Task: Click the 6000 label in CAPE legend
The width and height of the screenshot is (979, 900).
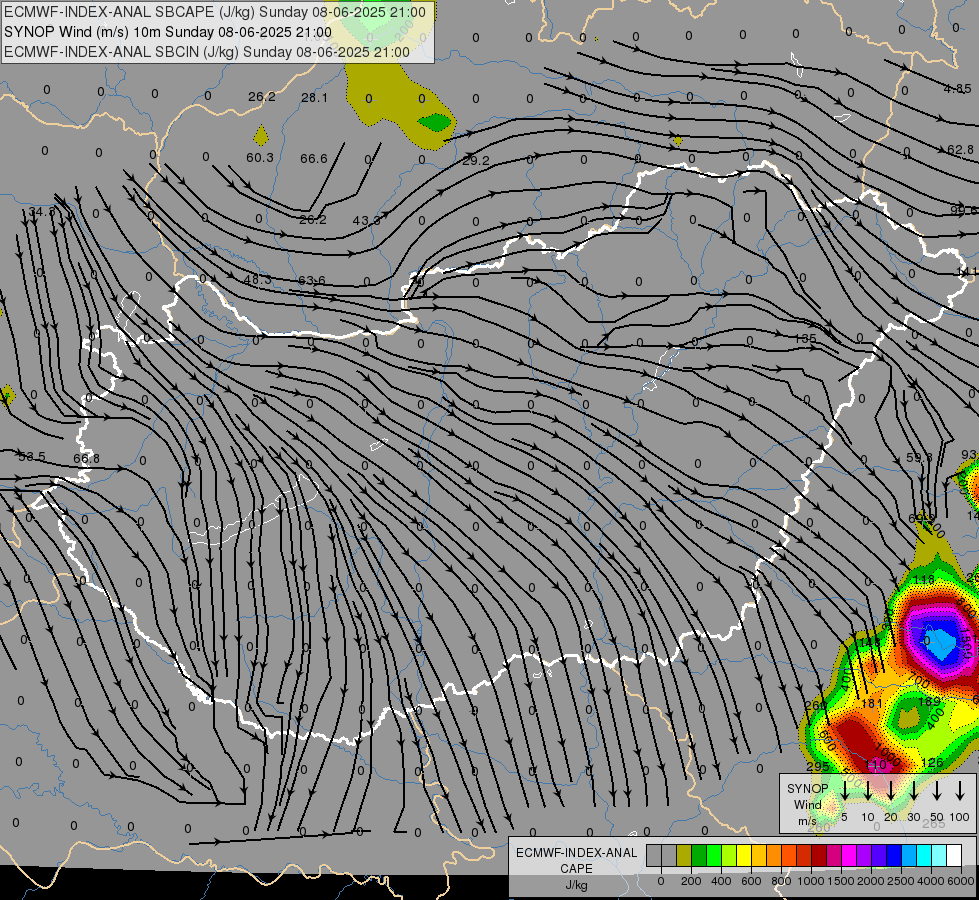Action: tap(961, 881)
